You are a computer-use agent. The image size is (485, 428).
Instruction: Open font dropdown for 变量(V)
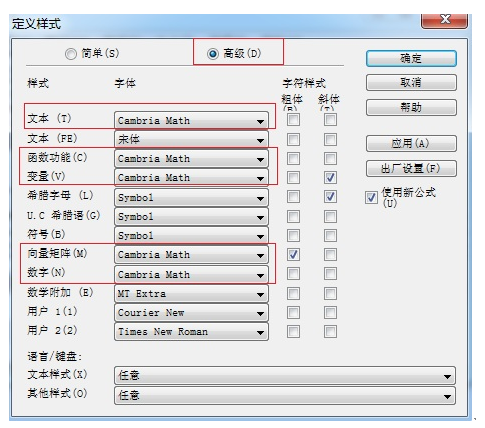[x=191, y=178]
